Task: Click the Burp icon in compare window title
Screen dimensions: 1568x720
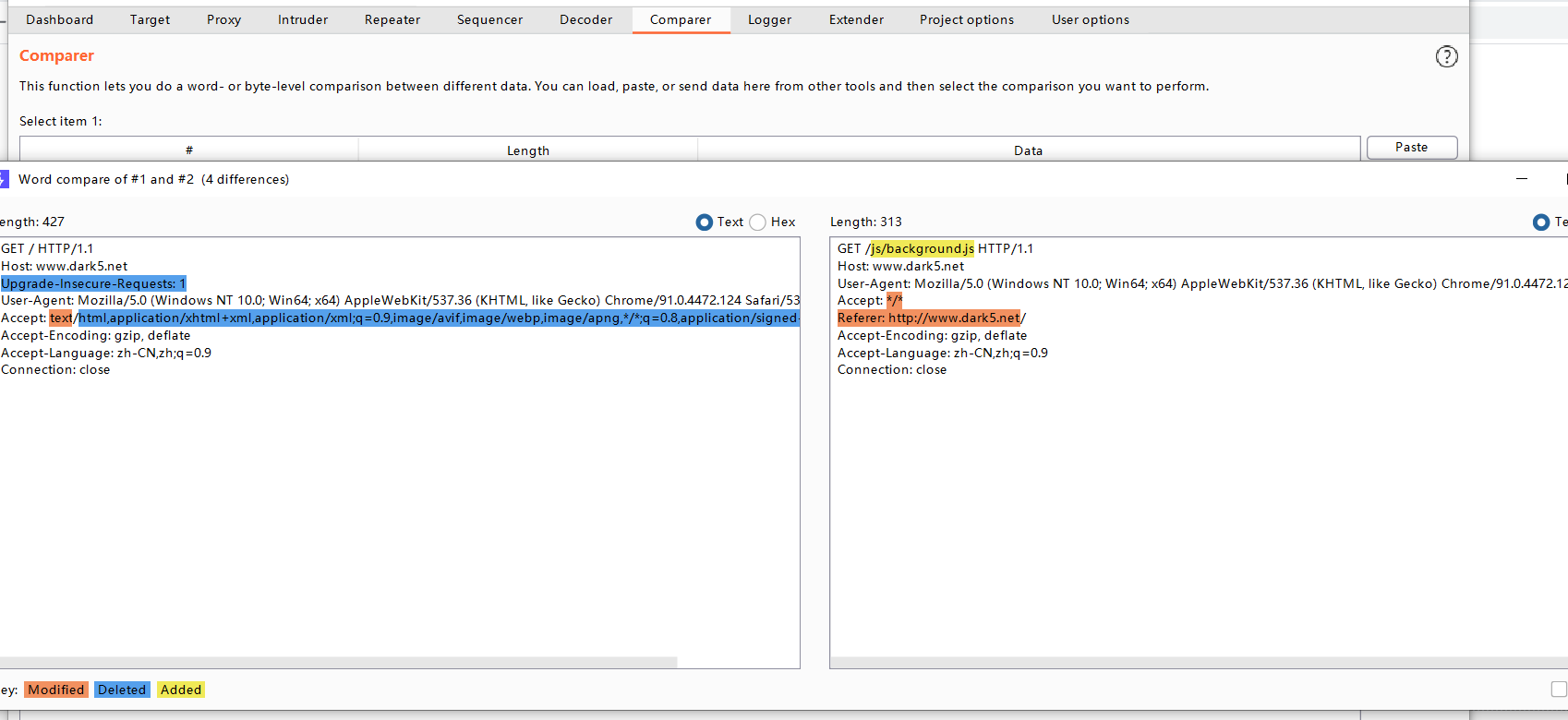Action: (x=4, y=179)
